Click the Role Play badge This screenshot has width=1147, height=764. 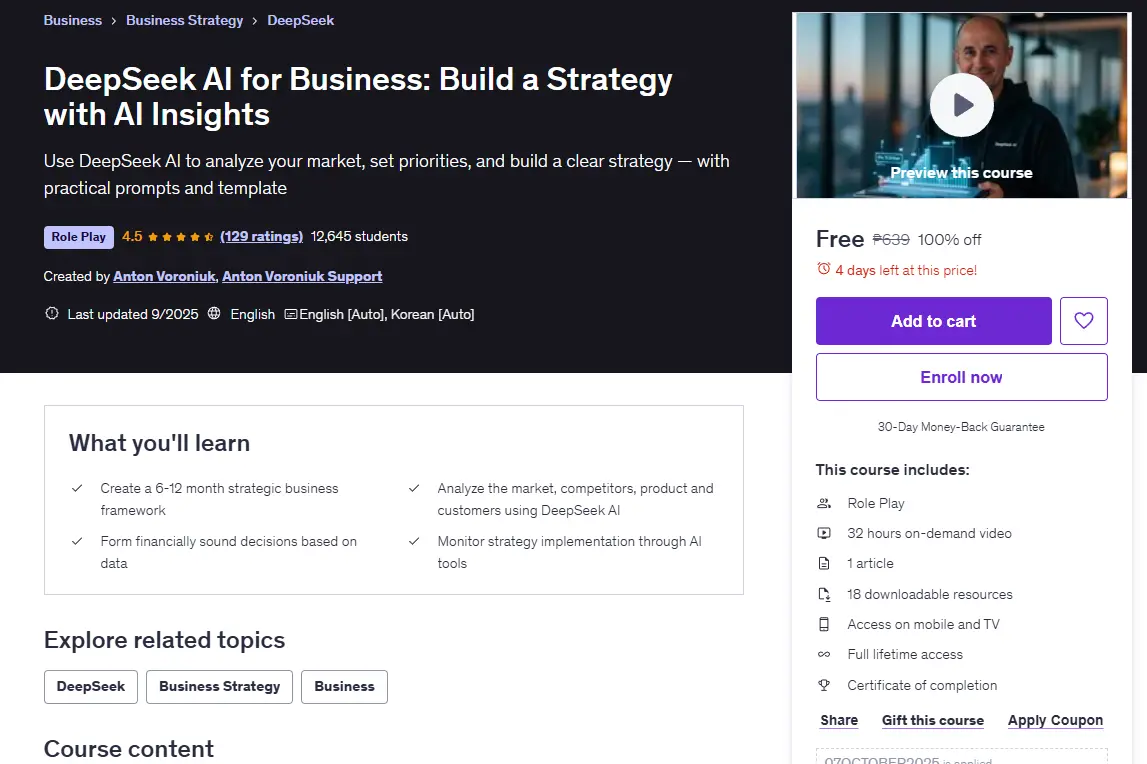(x=79, y=237)
